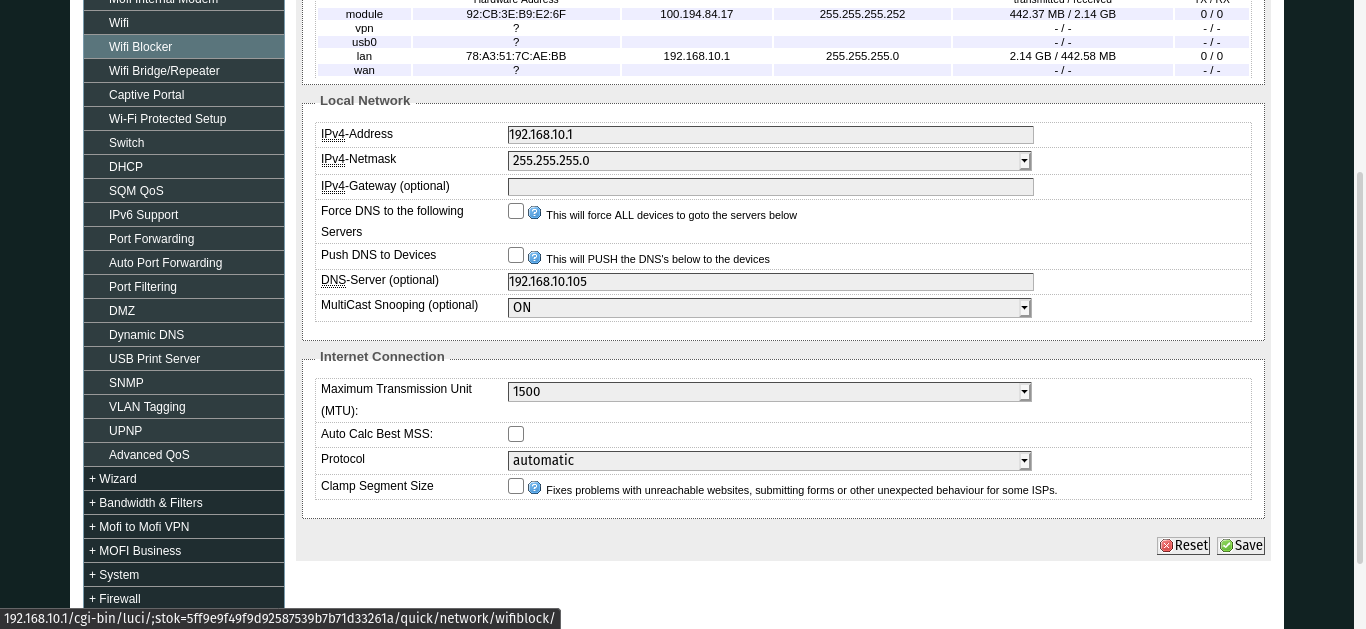Expand the Firewall section
Image resolution: width=1366 pixels, height=629 pixels.
(119, 599)
